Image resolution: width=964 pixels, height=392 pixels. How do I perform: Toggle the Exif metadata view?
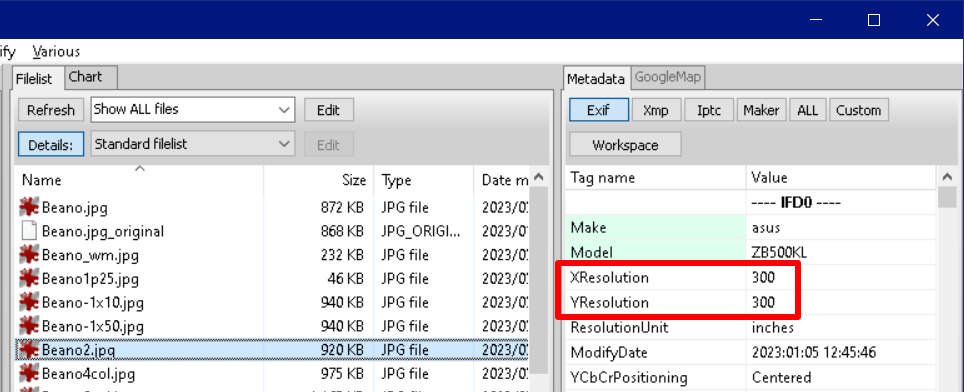(598, 110)
